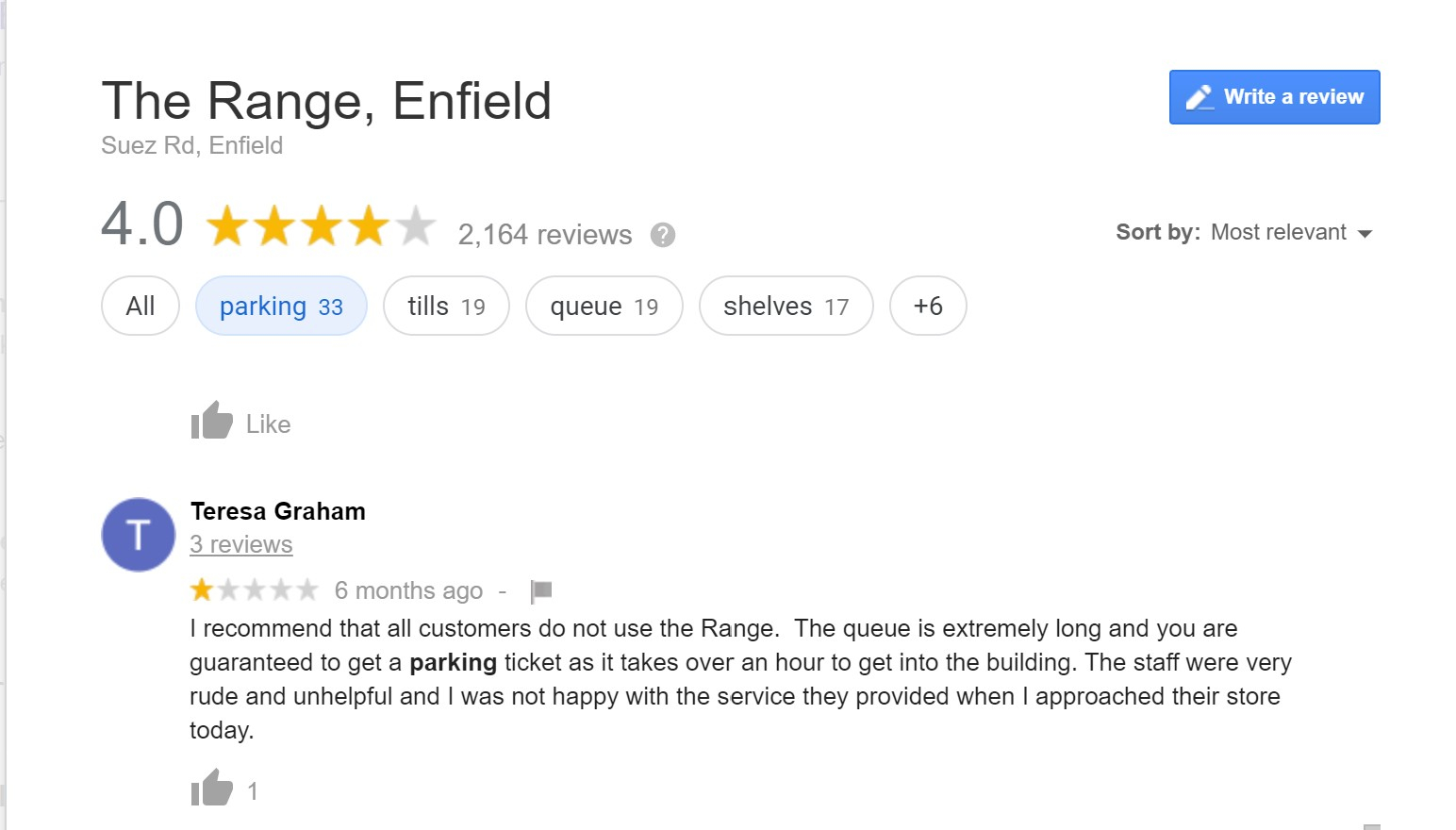Screen dimensions: 1456x830
Task: Filter reviews mentioning queue
Action: 604,306
